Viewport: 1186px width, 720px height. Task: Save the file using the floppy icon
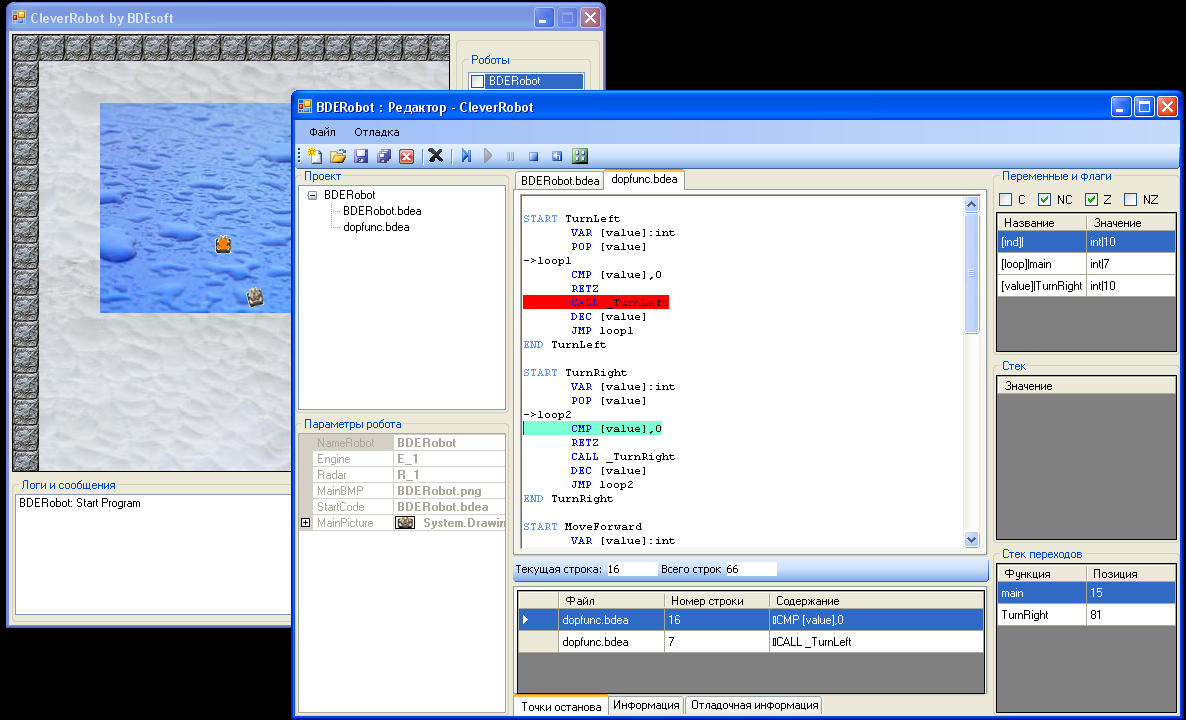click(361, 156)
